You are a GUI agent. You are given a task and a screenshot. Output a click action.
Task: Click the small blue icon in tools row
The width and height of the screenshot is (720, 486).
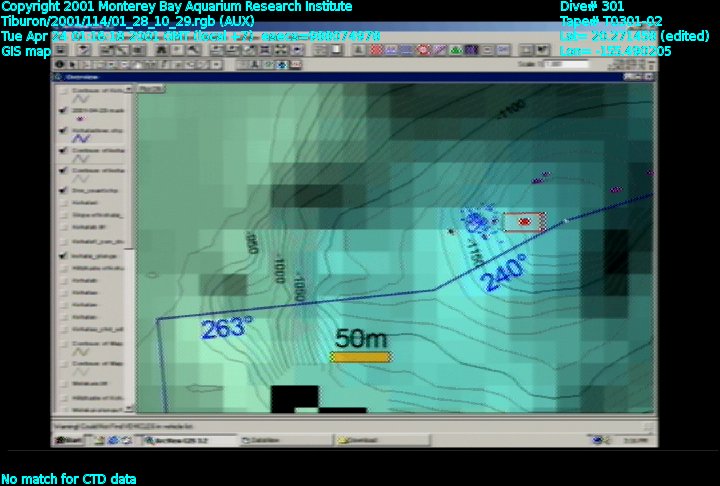(282, 65)
